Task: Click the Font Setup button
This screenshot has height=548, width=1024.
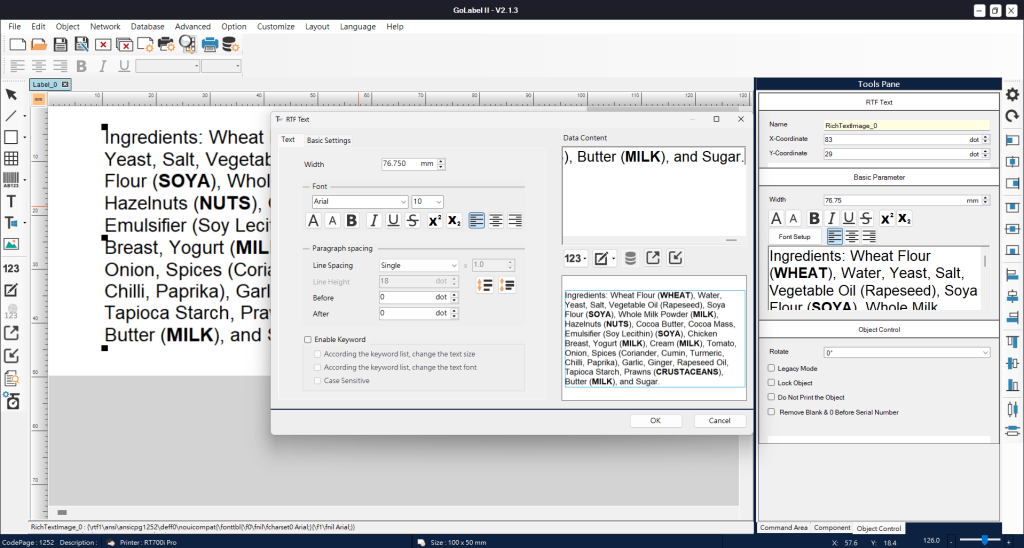Action: [795, 236]
